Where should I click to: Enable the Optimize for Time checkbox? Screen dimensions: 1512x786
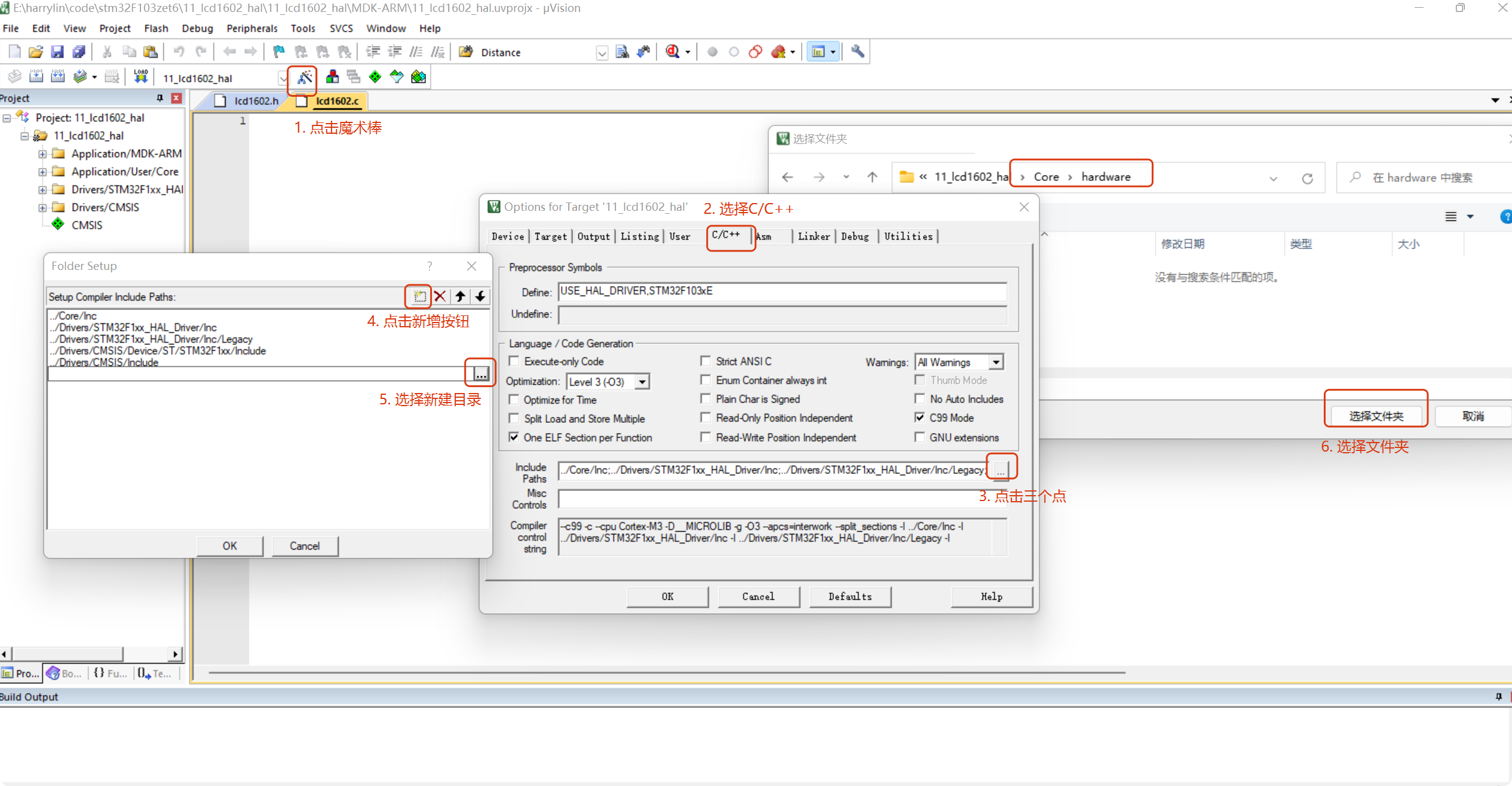pyautogui.click(x=514, y=400)
